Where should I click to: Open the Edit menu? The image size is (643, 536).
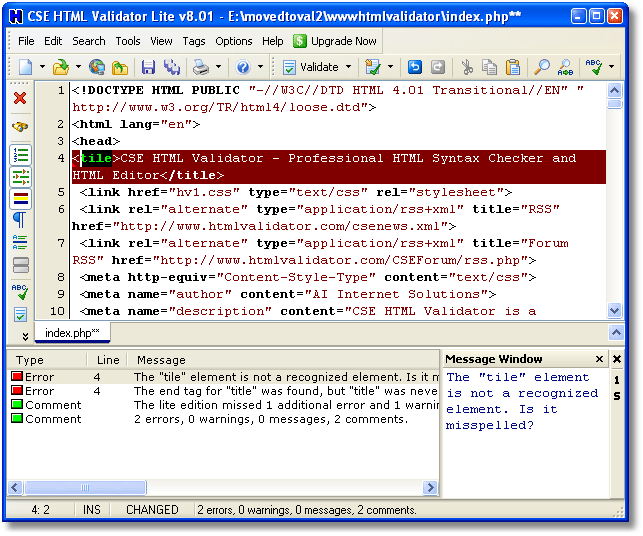[x=53, y=41]
